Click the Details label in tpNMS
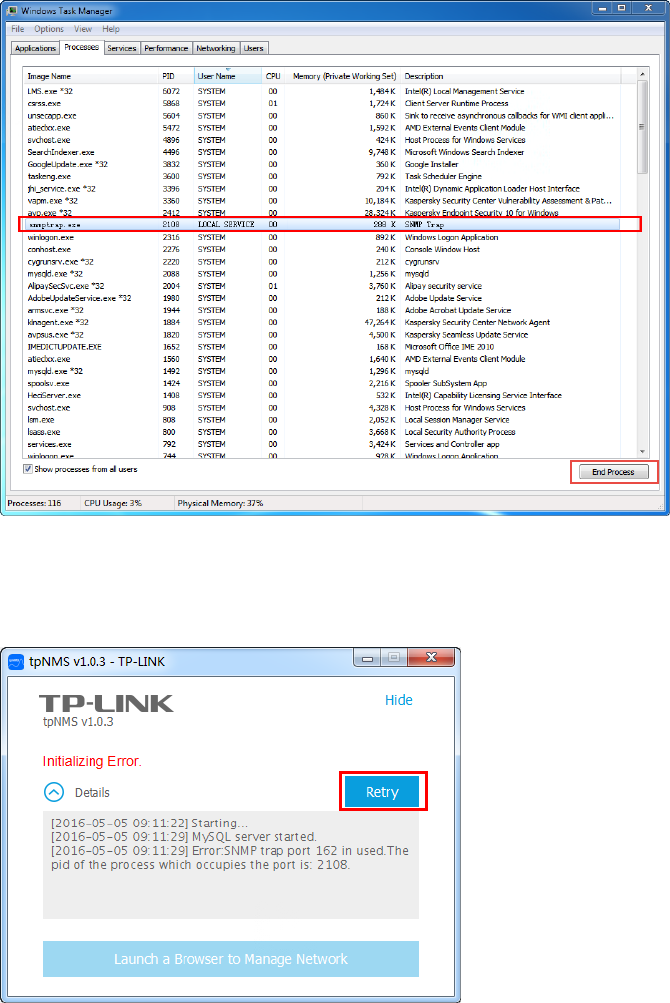Image resolution: width=670 pixels, height=1003 pixels. pos(92,793)
